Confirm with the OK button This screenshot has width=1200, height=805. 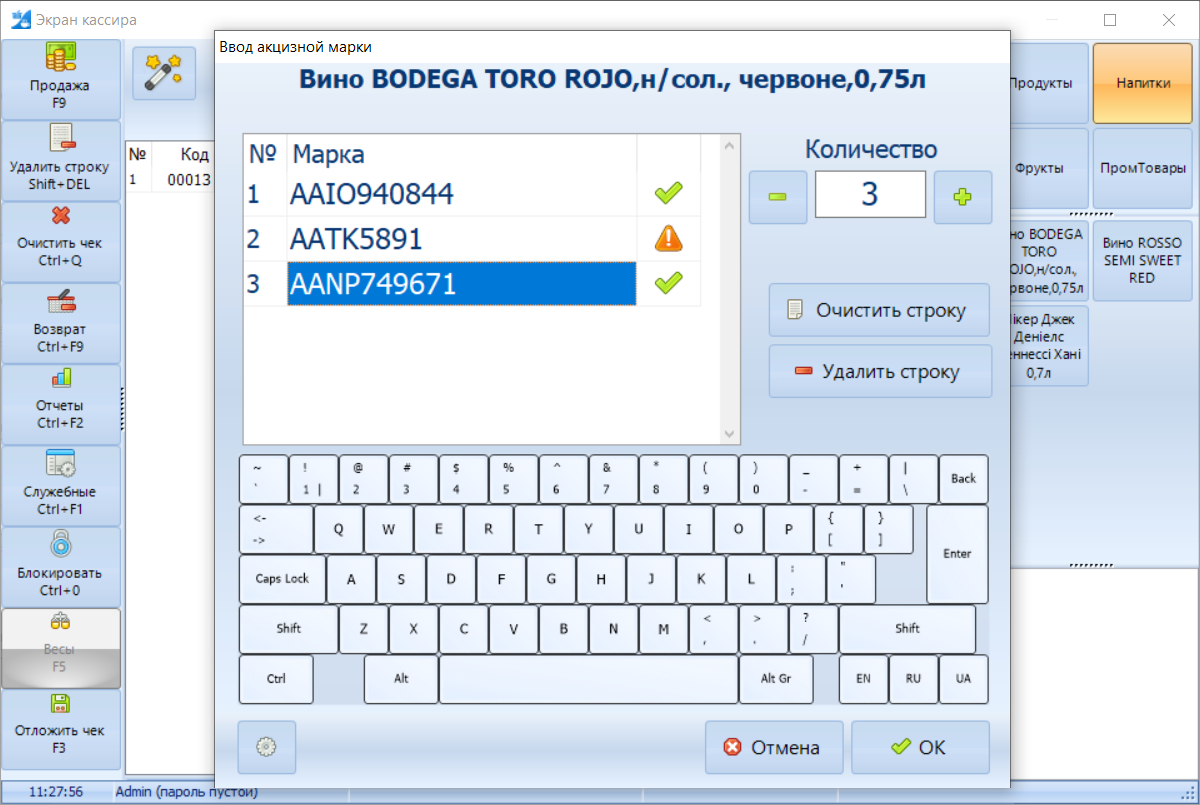tap(919, 747)
